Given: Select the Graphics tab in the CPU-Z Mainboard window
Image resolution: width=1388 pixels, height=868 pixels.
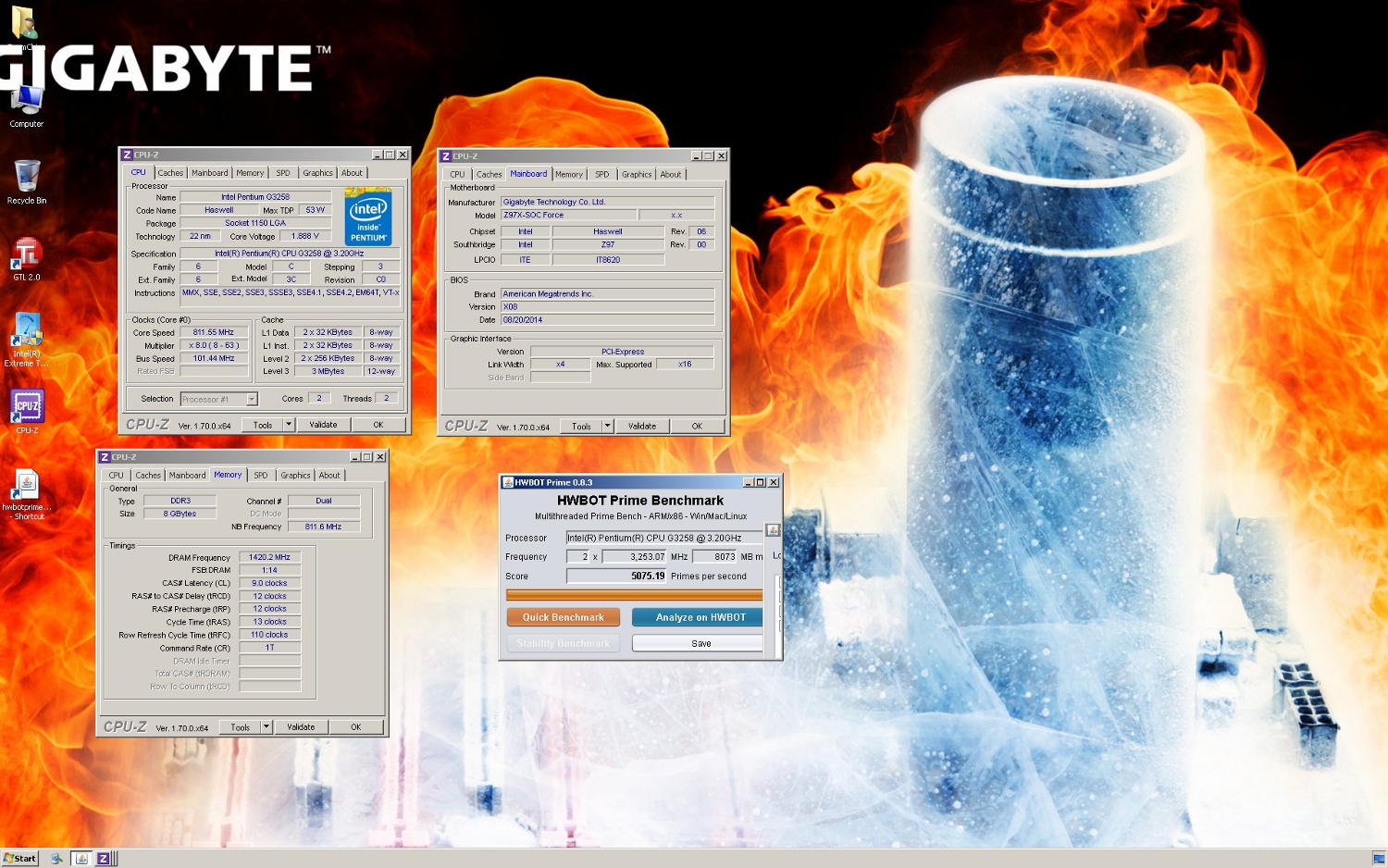Looking at the screenshot, I should 637,175.
